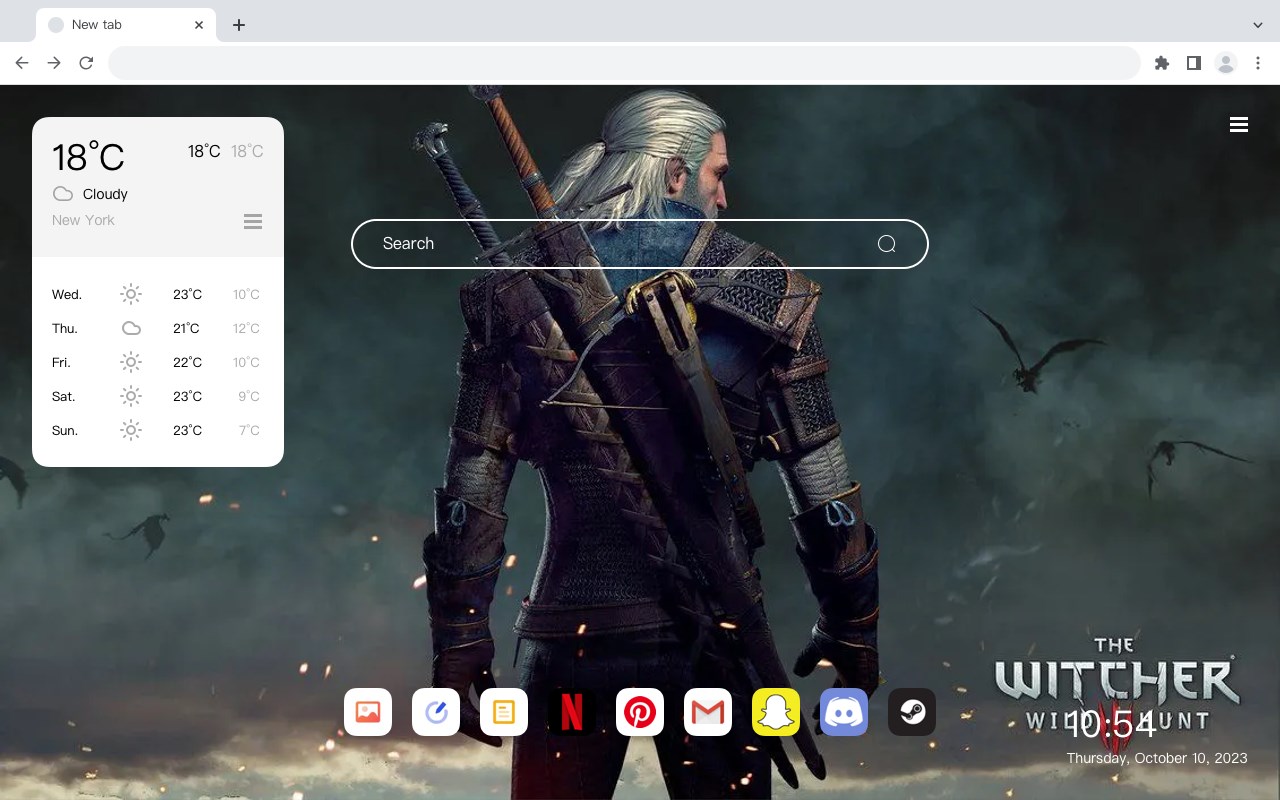Image resolution: width=1280 pixels, height=800 pixels.
Task: Click the cloudy weather icon
Action: click(x=62, y=194)
